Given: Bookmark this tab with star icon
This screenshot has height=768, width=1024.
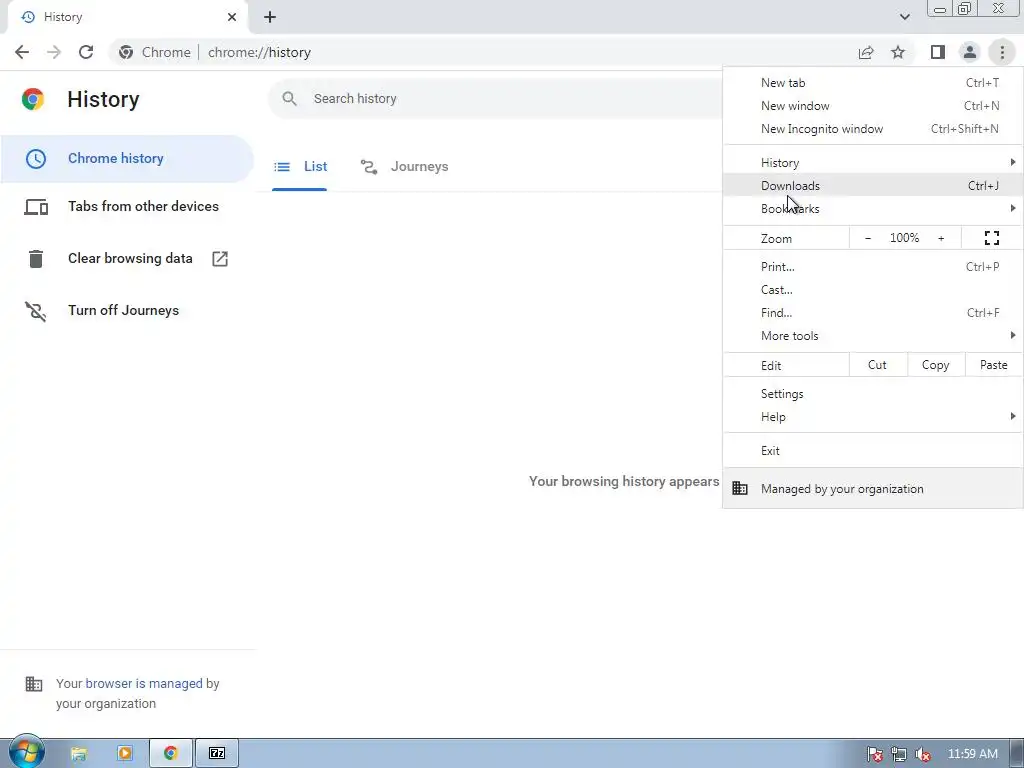Looking at the screenshot, I should tap(898, 52).
